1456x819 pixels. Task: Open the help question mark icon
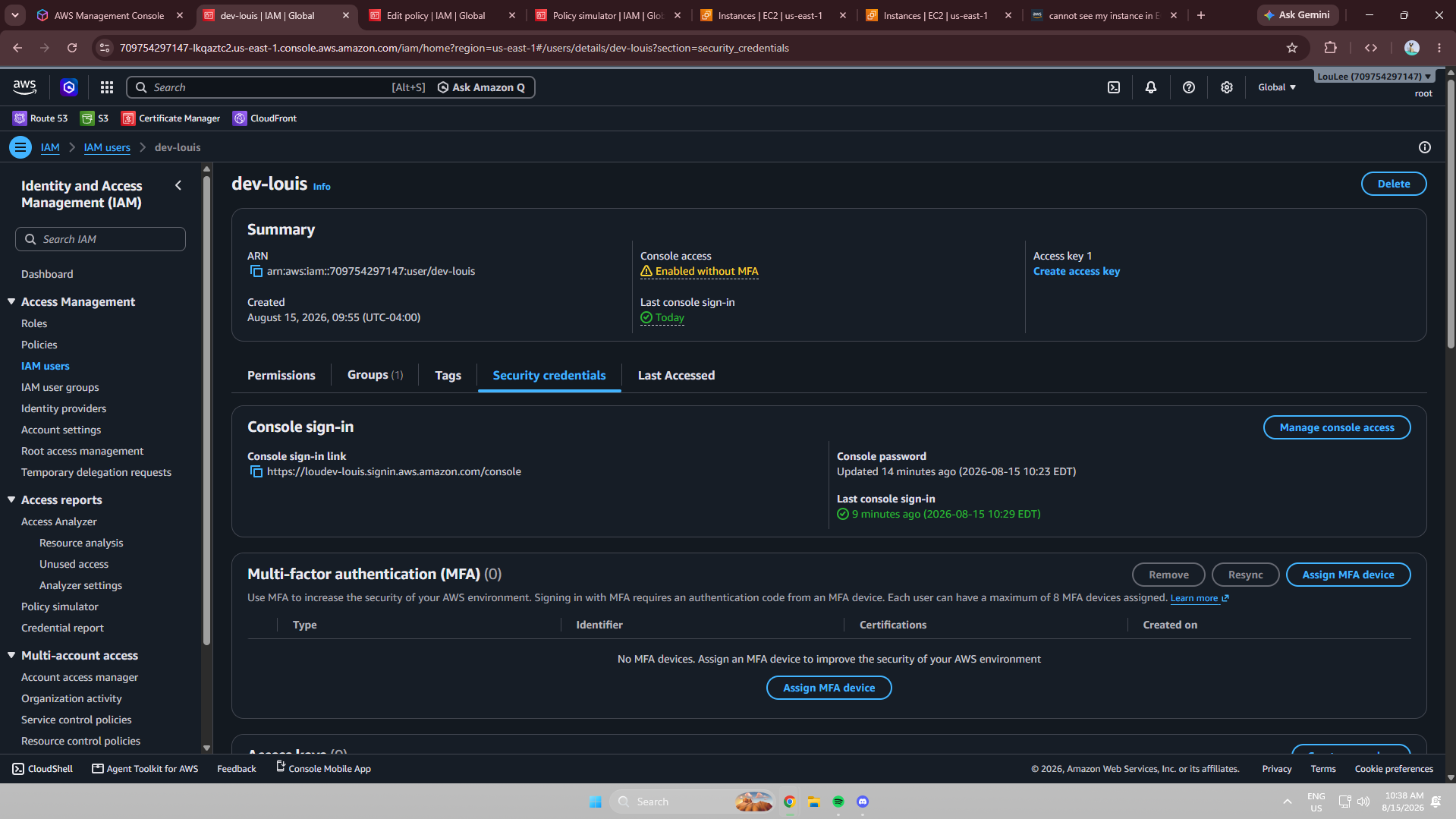(1189, 87)
